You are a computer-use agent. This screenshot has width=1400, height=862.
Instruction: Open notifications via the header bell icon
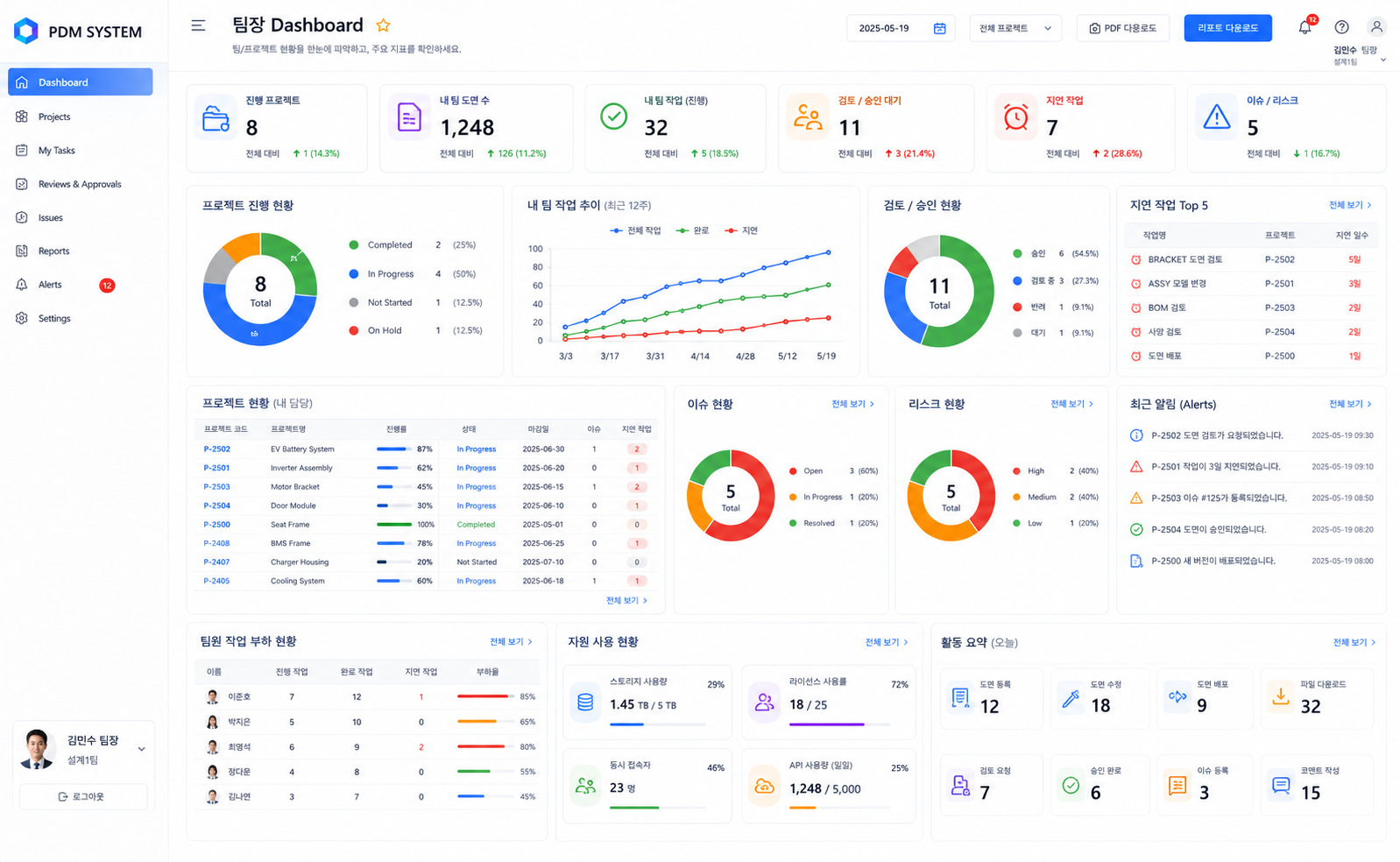pos(1305,27)
